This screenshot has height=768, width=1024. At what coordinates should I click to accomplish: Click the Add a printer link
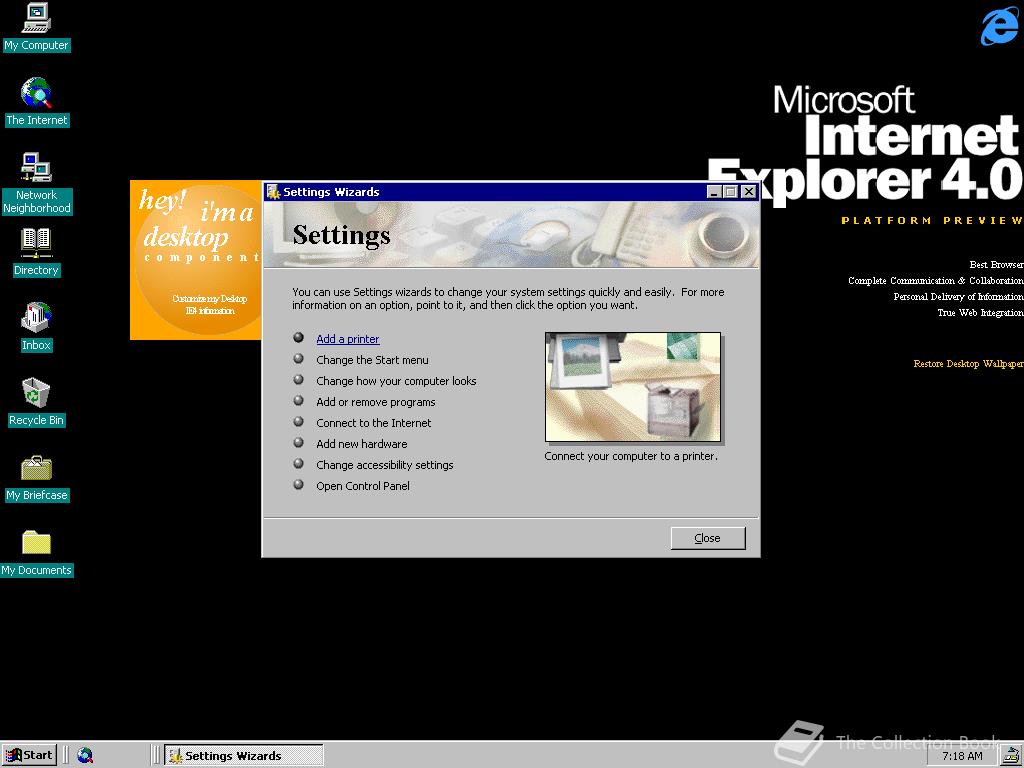[x=347, y=339]
